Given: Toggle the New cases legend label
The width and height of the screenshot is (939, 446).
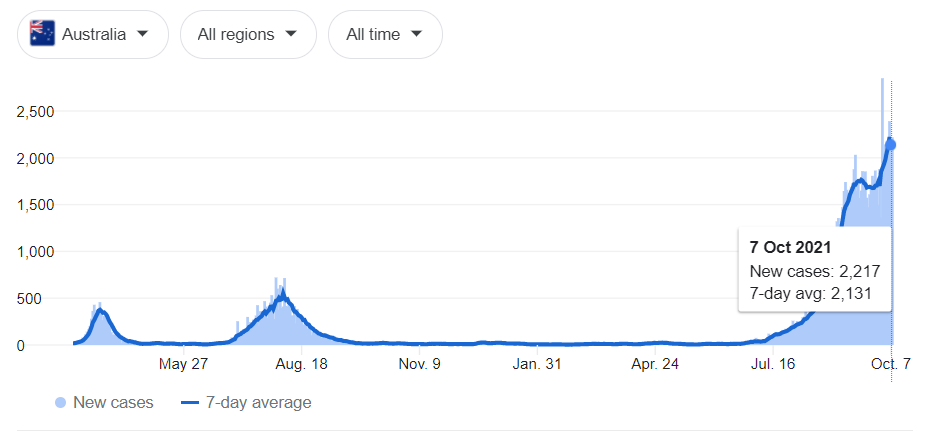Looking at the screenshot, I should point(113,402).
